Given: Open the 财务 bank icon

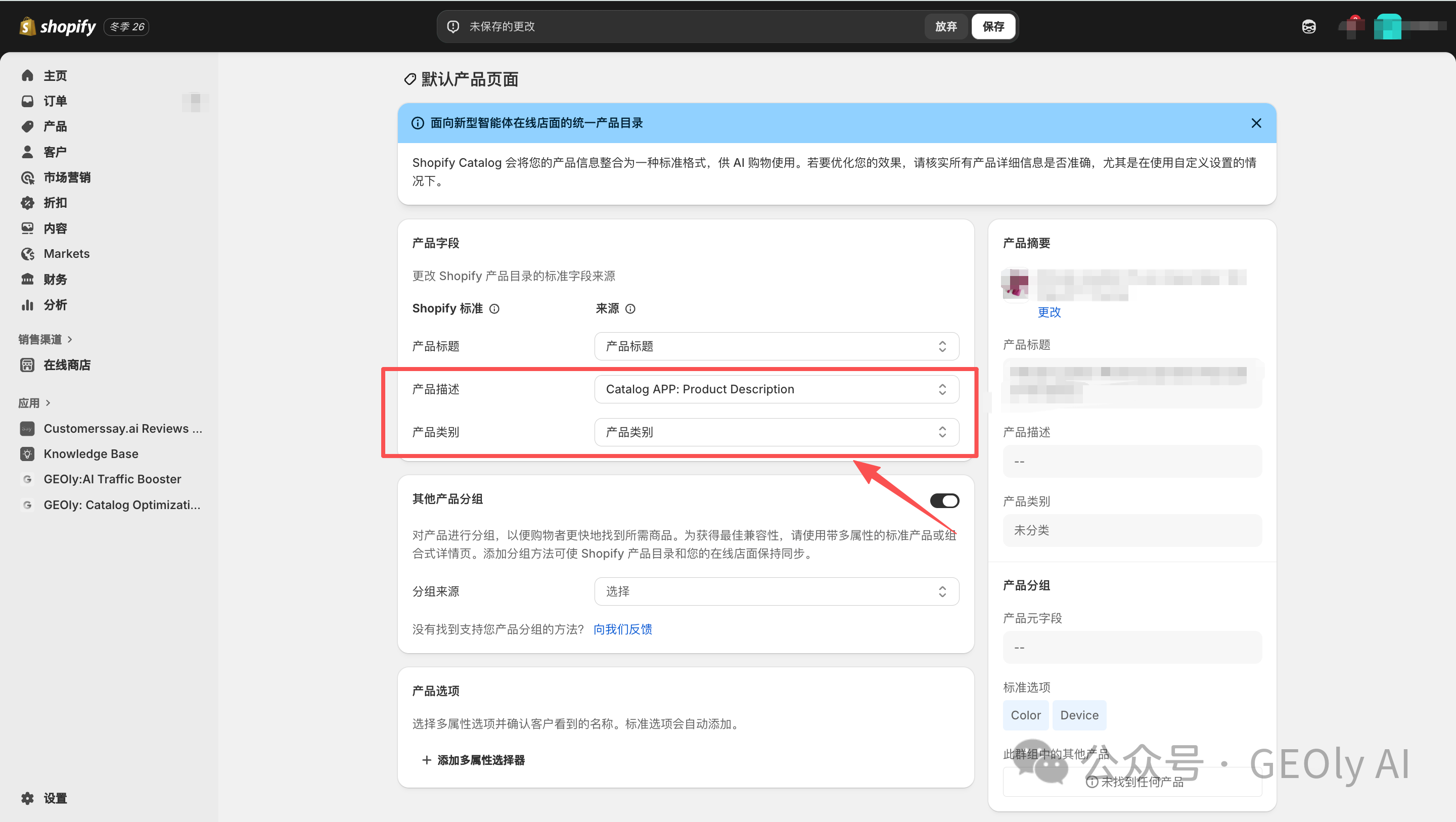Looking at the screenshot, I should (x=27, y=279).
